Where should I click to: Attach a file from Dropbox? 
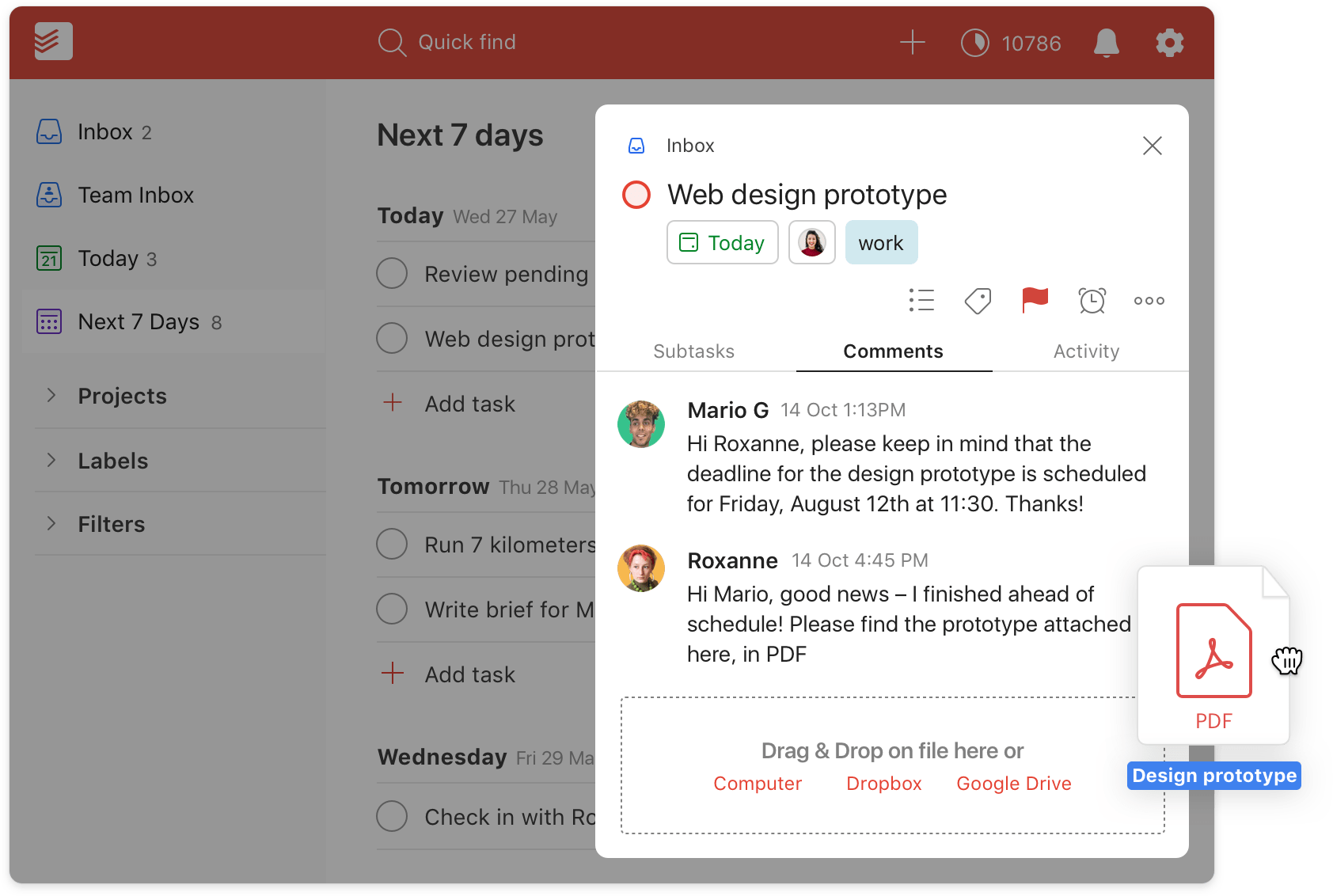pos(883,784)
